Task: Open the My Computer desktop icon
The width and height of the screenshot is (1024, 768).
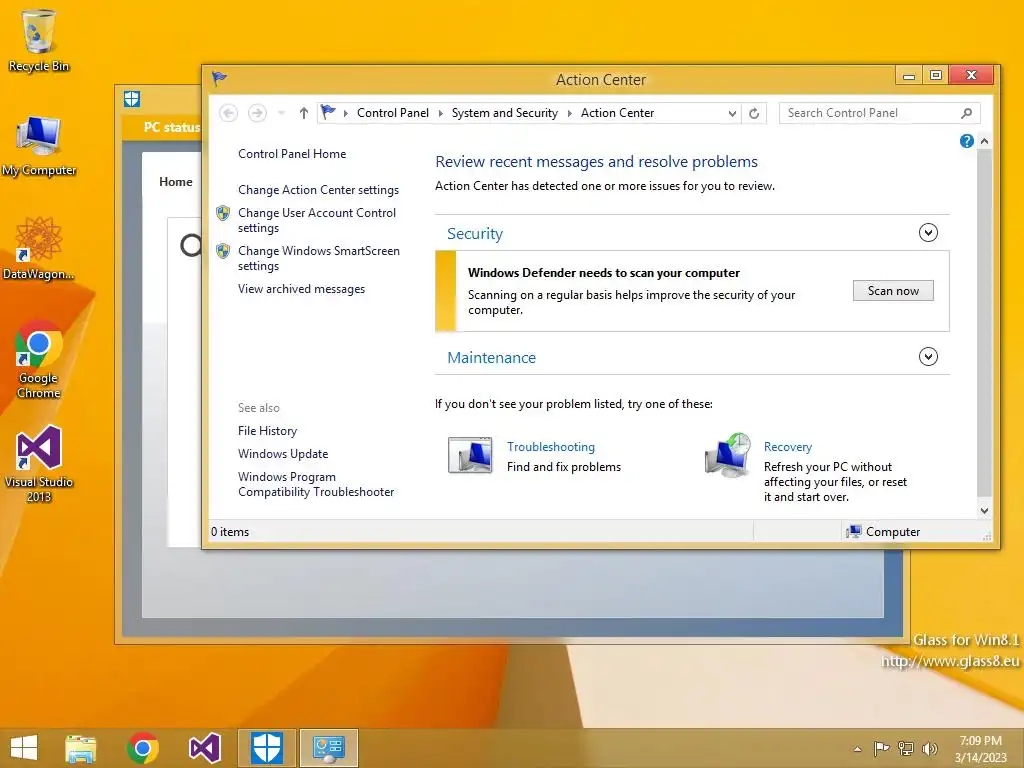Action: tap(39, 145)
